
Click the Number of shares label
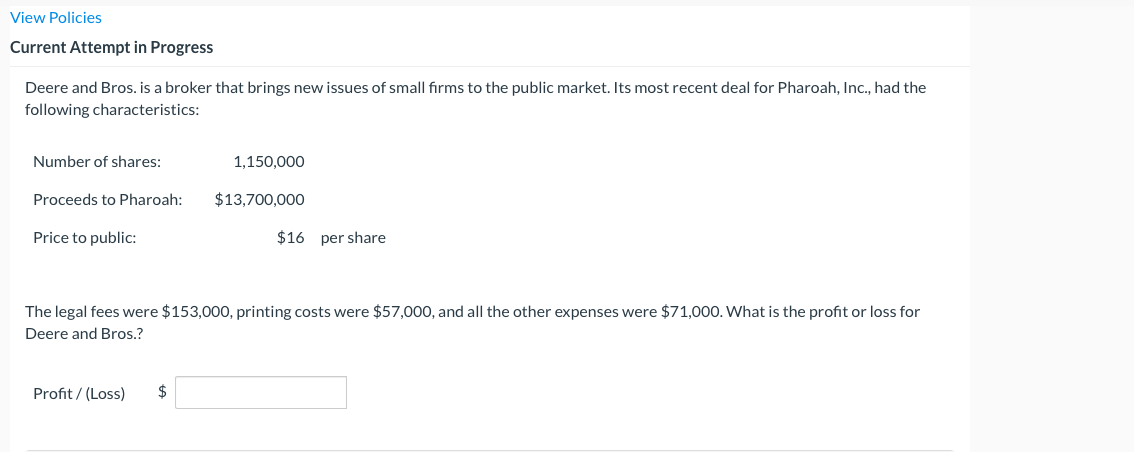point(97,162)
